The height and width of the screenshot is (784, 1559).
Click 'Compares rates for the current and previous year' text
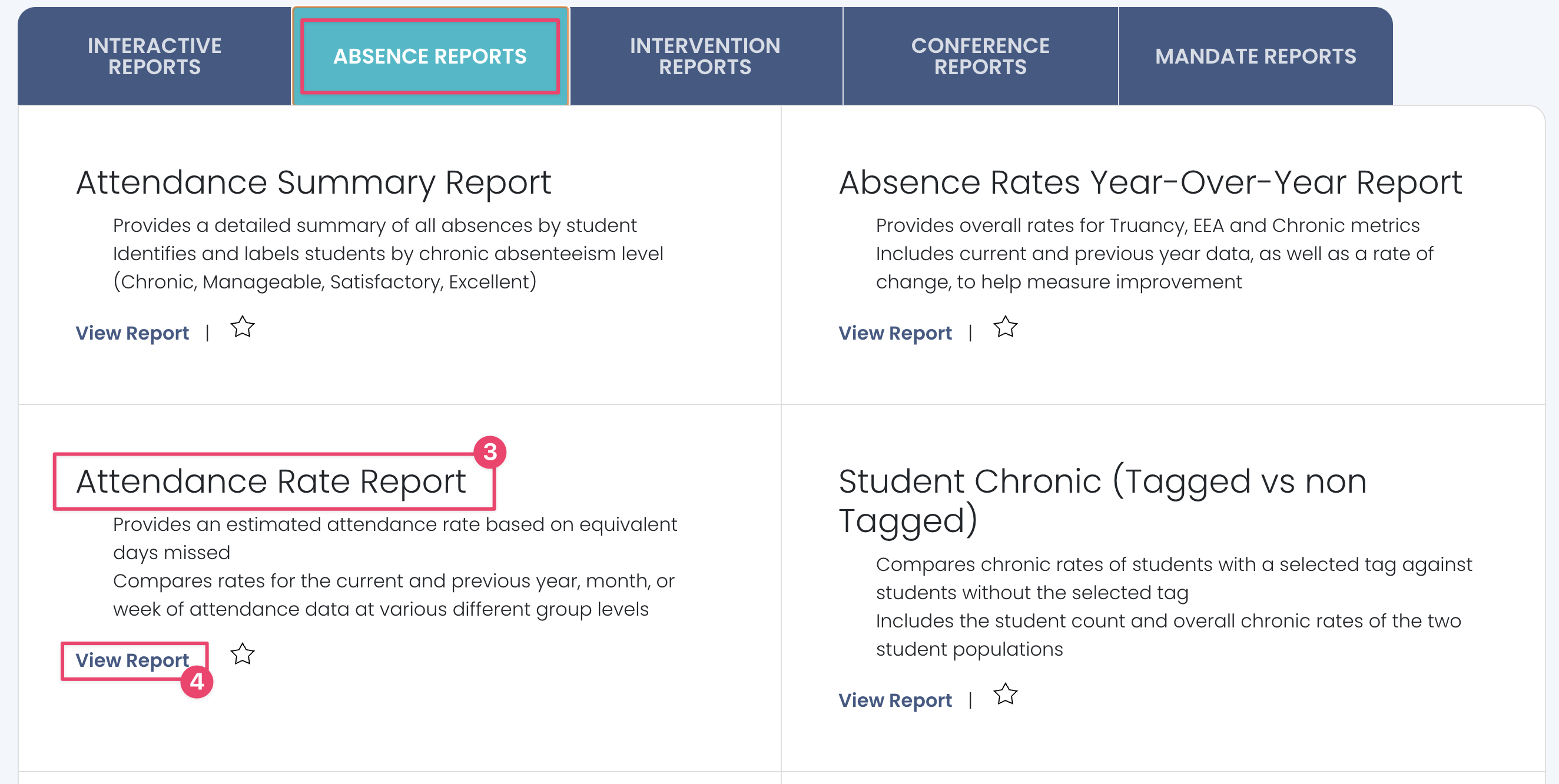393,594
